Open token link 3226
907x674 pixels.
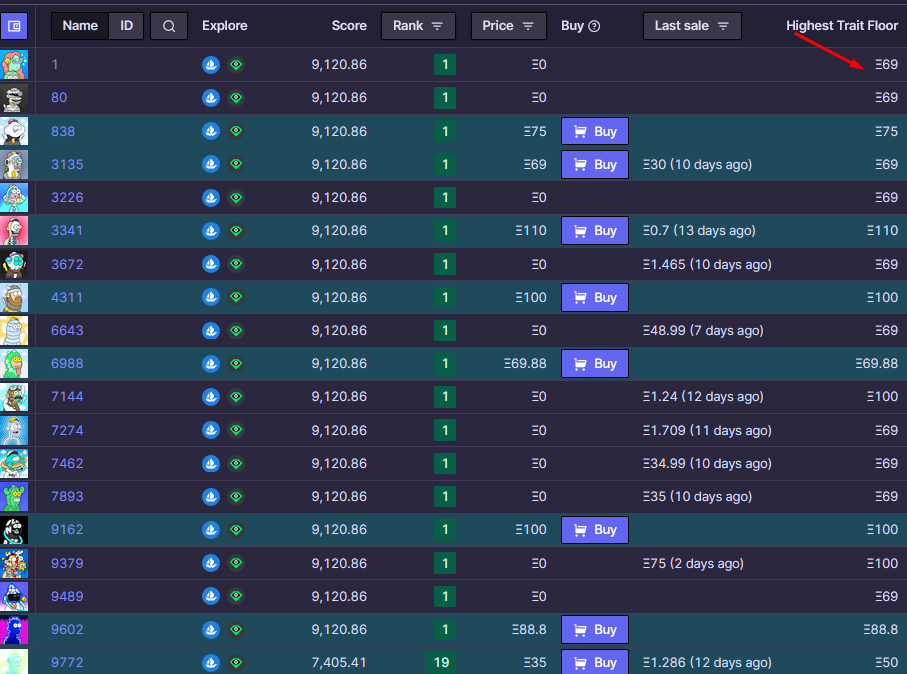pos(67,198)
